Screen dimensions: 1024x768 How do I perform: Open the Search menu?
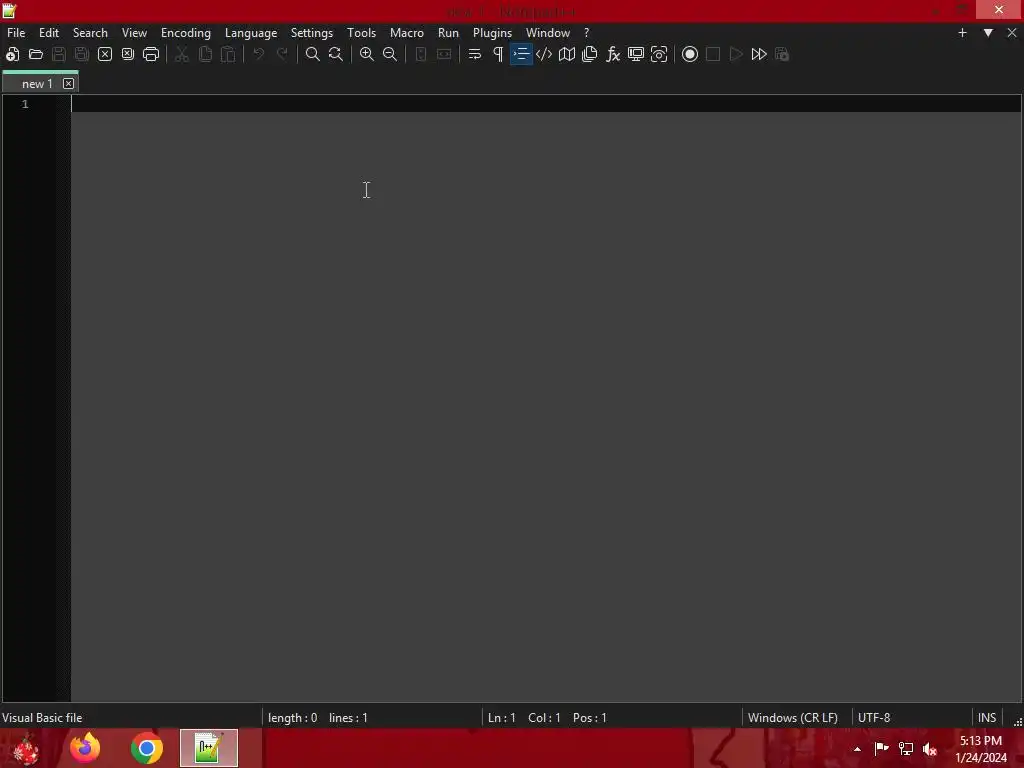[90, 33]
